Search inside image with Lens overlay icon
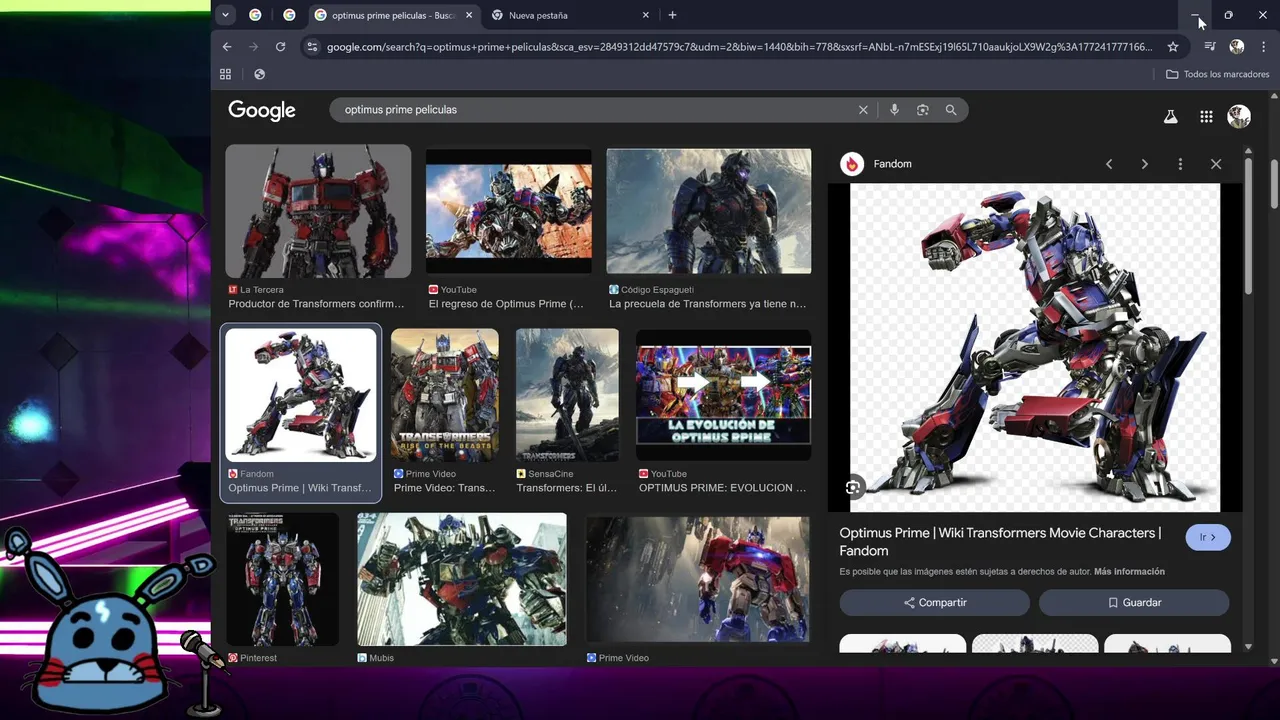The image size is (1280, 720). (x=852, y=487)
